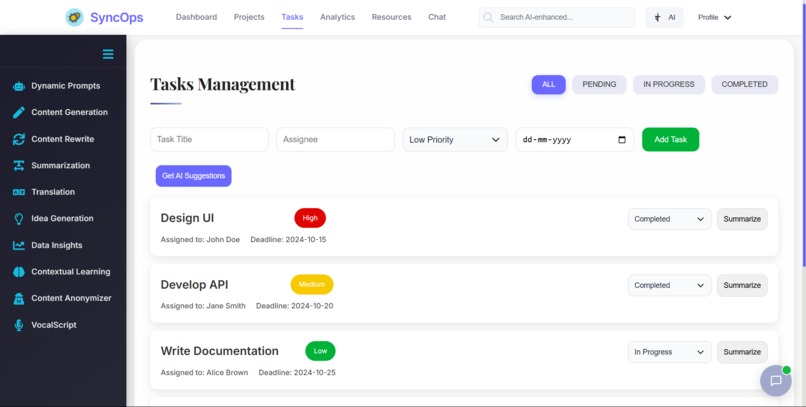Click 'Deadline: 2024-10-25' text
806x407 pixels.
297,373
